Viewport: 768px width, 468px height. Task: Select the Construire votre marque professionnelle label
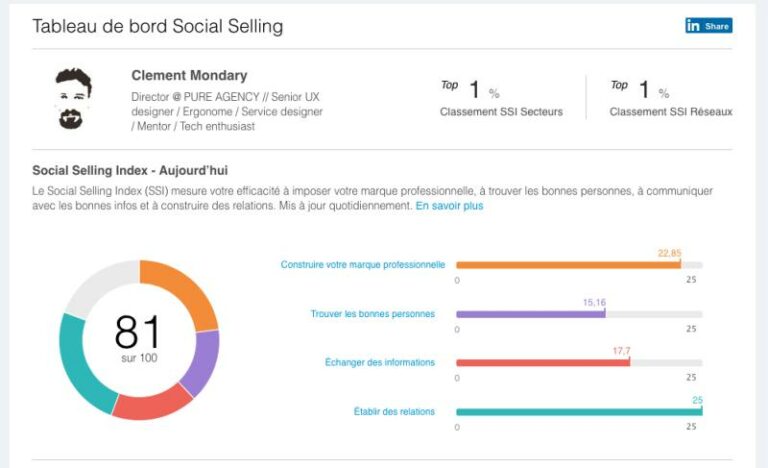(x=363, y=265)
